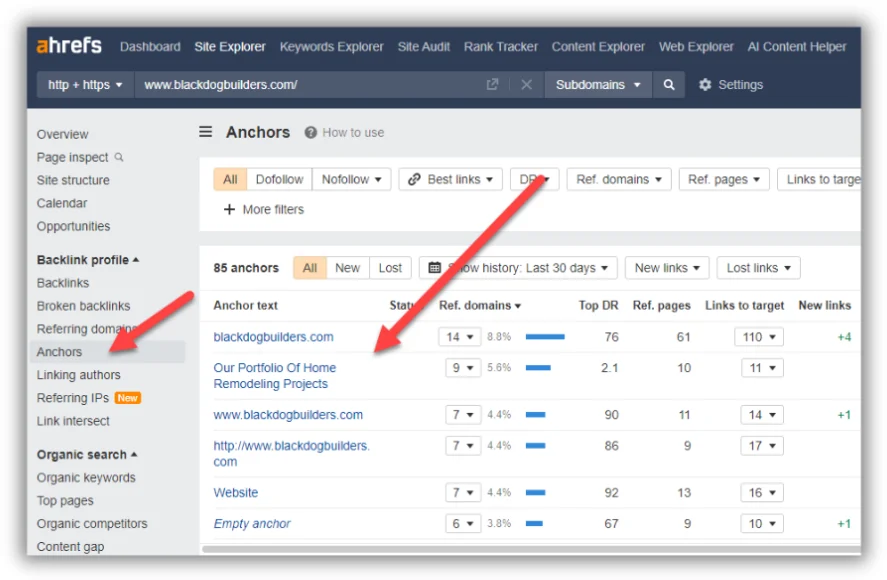Screen dimensions: 887x580
Task: Open Rank Tracker
Action: (501, 46)
